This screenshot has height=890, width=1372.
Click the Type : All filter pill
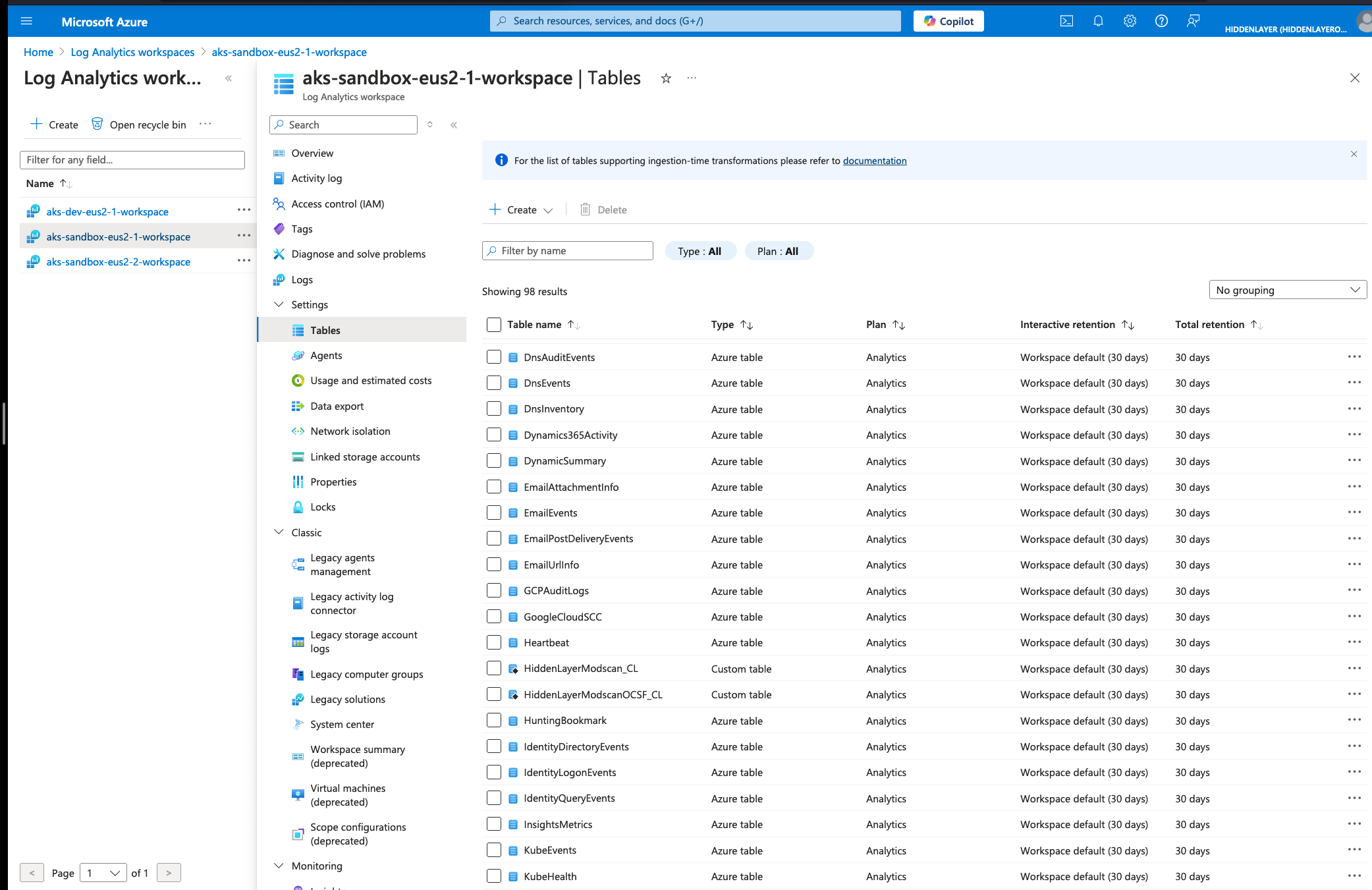[700, 251]
